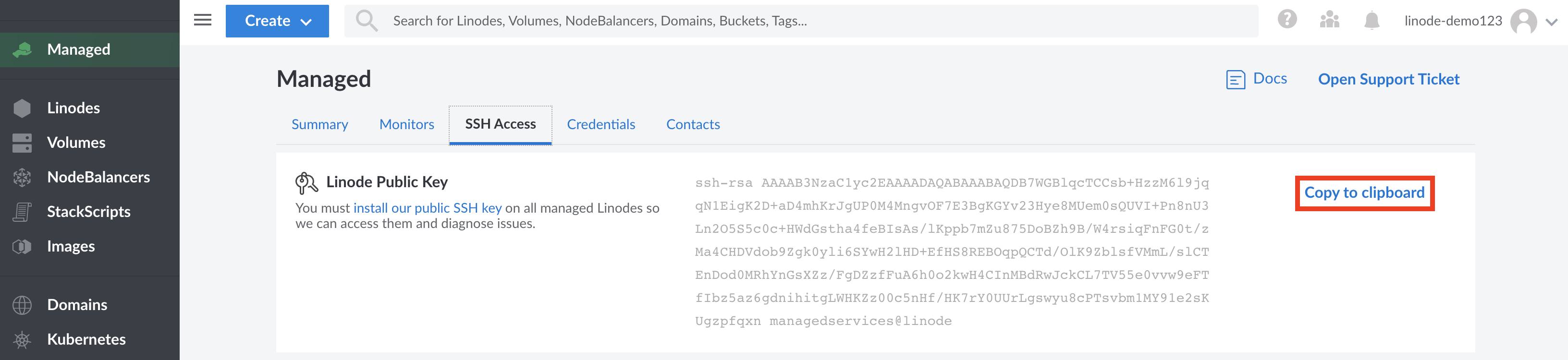Open the Volumes section
Image resolution: width=1568 pixels, height=360 pixels.
[x=75, y=142]
